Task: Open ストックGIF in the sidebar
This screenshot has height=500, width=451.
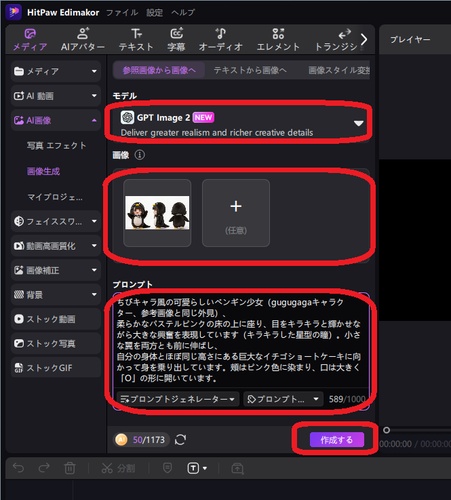Action: click(56, 368)
